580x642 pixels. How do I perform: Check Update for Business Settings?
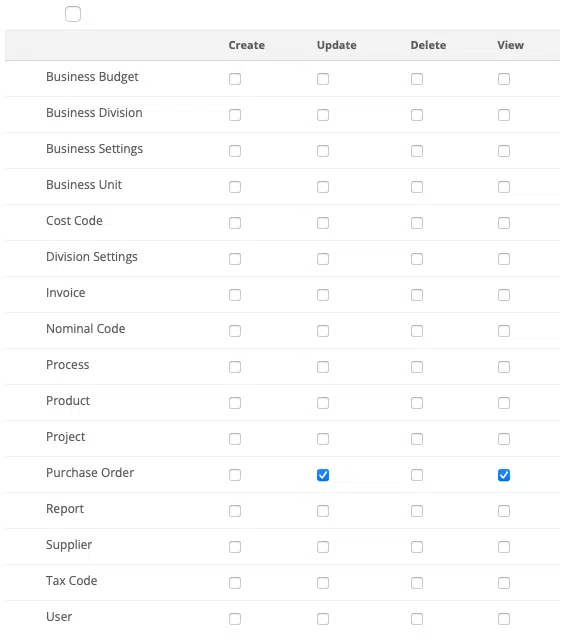(x=323, y=151)
